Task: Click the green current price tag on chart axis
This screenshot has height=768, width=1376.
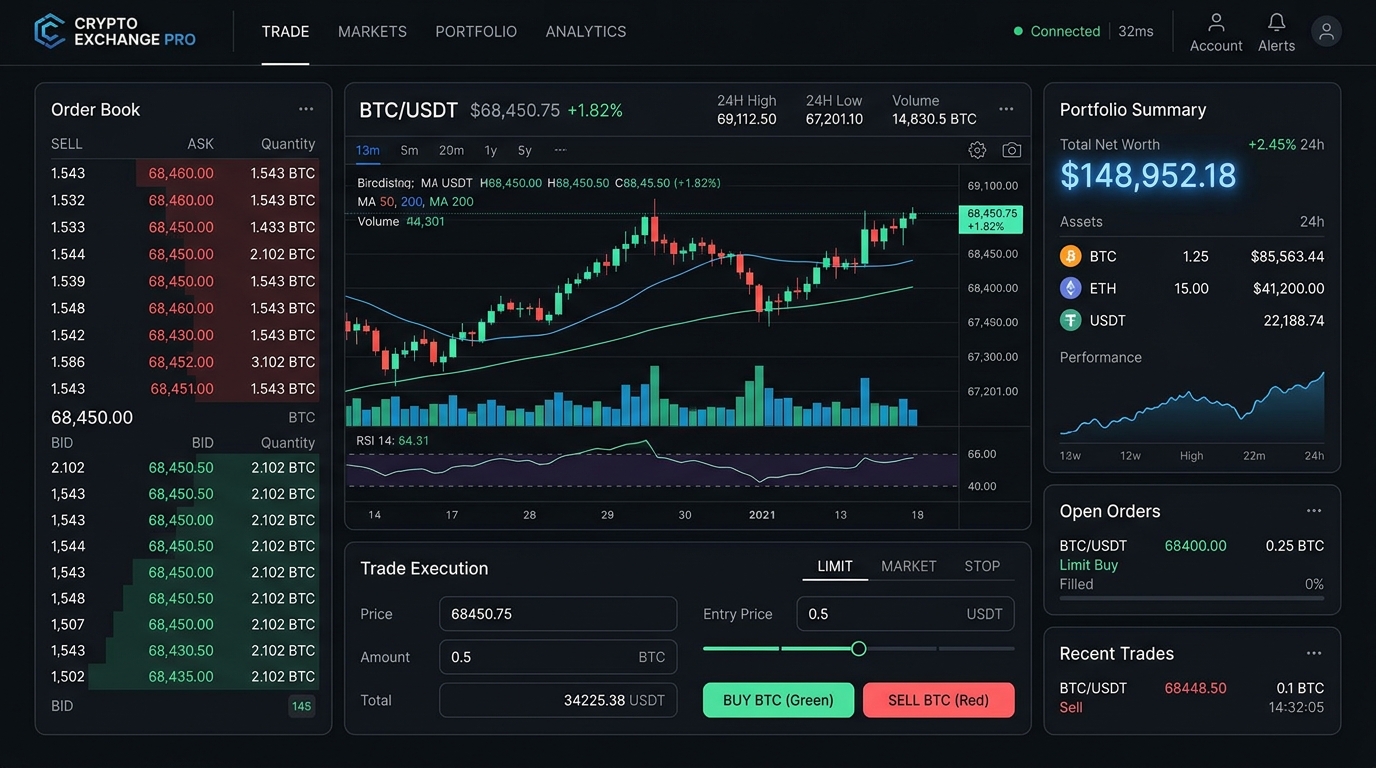Action: tap(990, 219)
